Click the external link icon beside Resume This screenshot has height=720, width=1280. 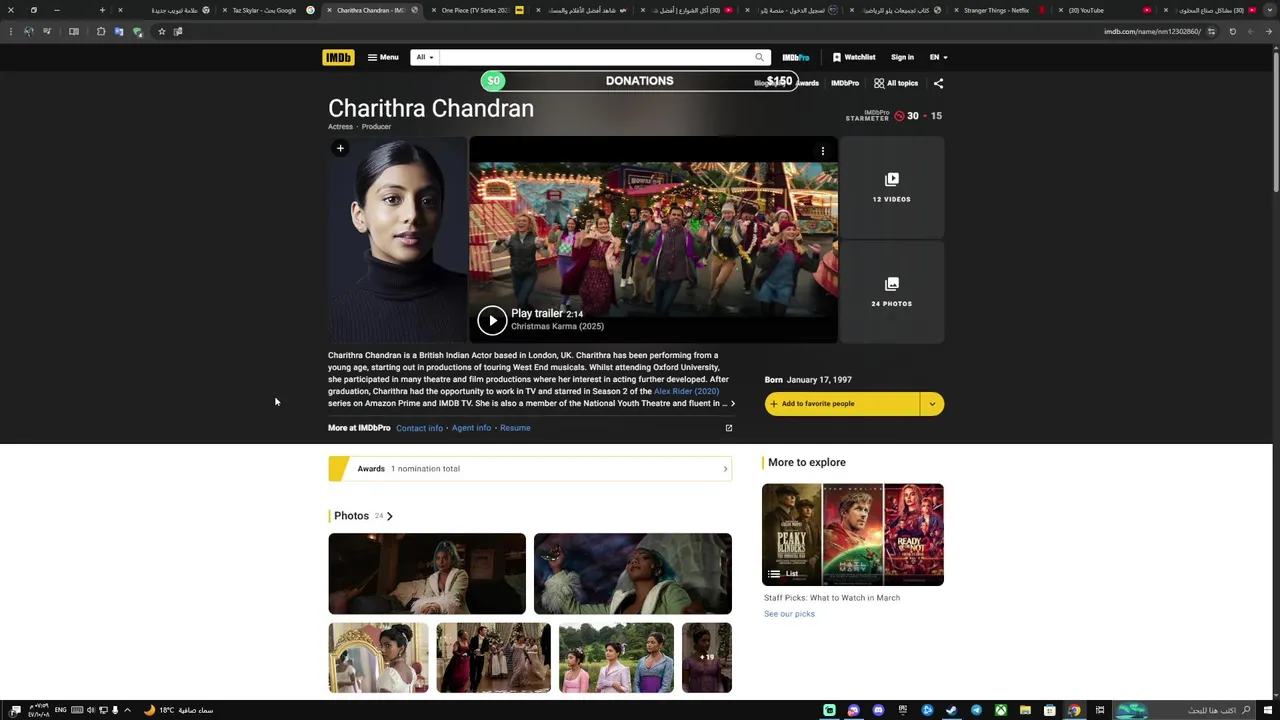[729, 428]
